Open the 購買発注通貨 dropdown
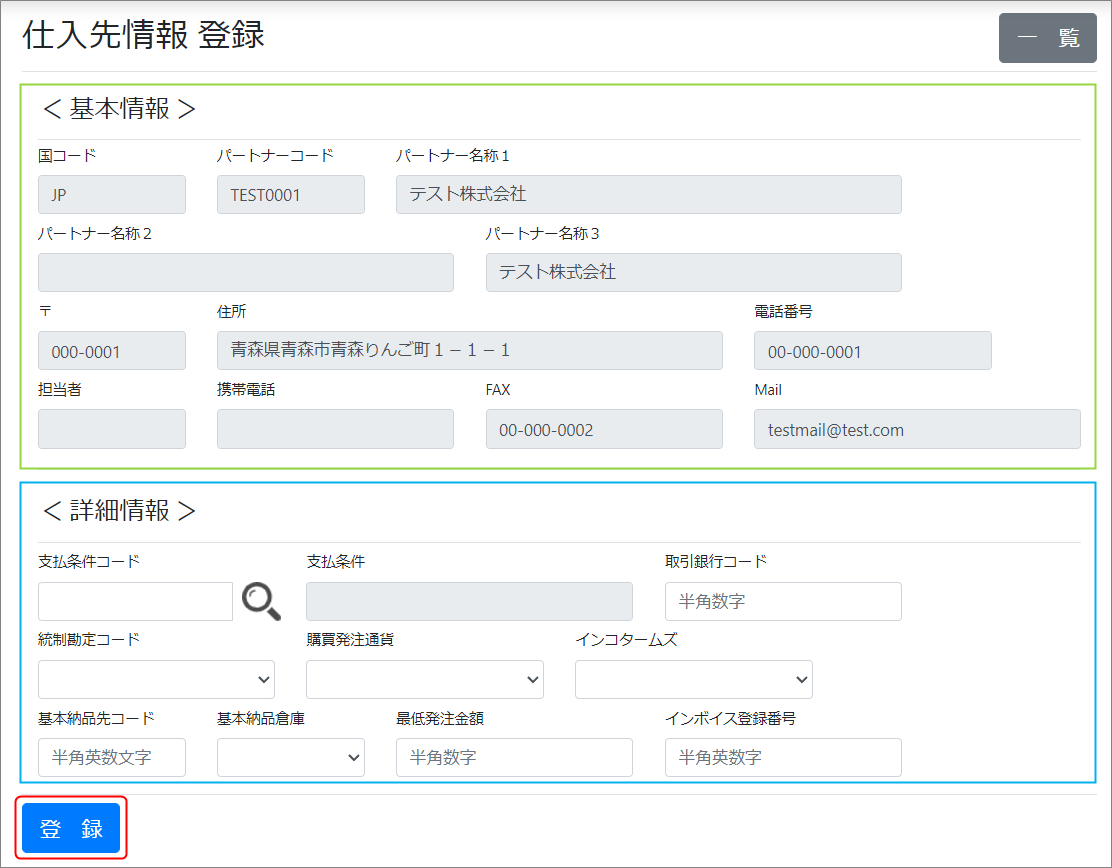Screen dimensions: 1112x868 tap(424, 679)
